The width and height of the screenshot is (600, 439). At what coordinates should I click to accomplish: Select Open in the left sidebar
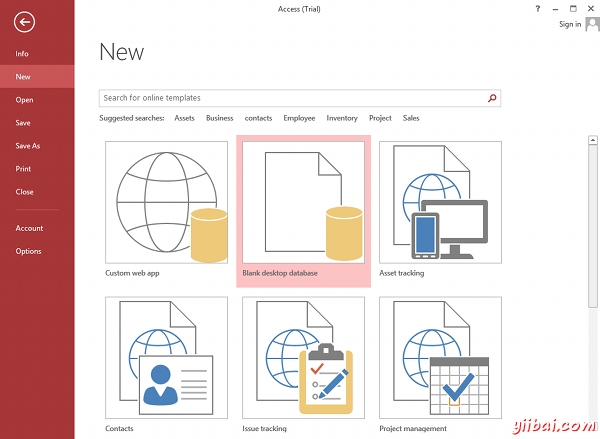[x=24, y=100]
